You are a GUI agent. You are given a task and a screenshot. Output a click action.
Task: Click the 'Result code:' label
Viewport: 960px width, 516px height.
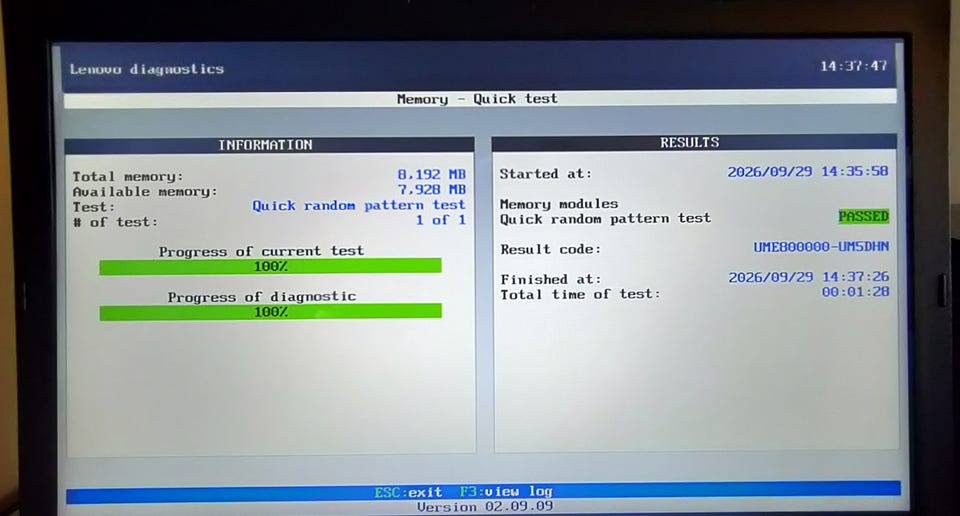pos(550,249)
